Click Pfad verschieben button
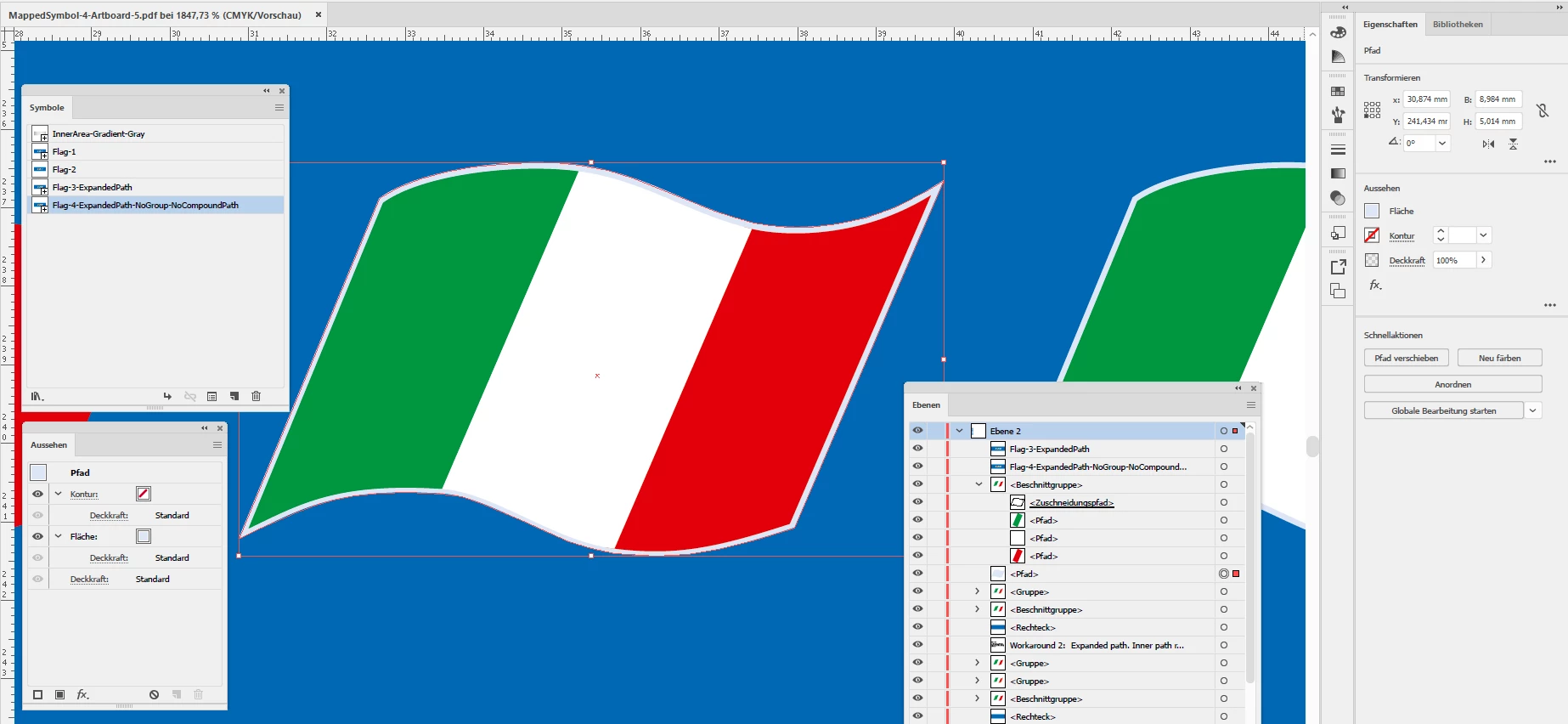This screenshot has height=724, width=1568. (x=1407, y=358)
